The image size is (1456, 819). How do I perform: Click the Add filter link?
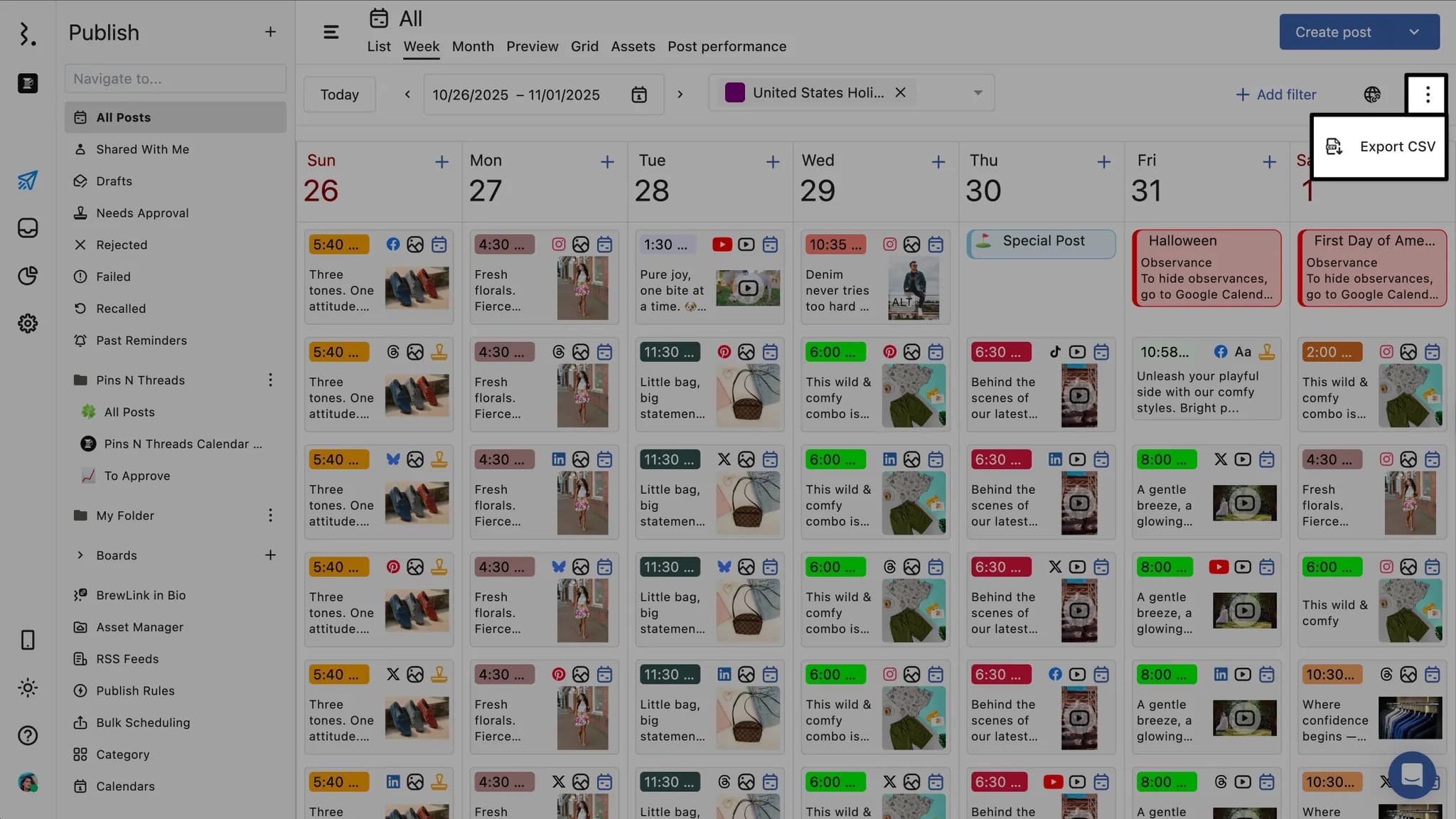click(x=1275, y=95)
